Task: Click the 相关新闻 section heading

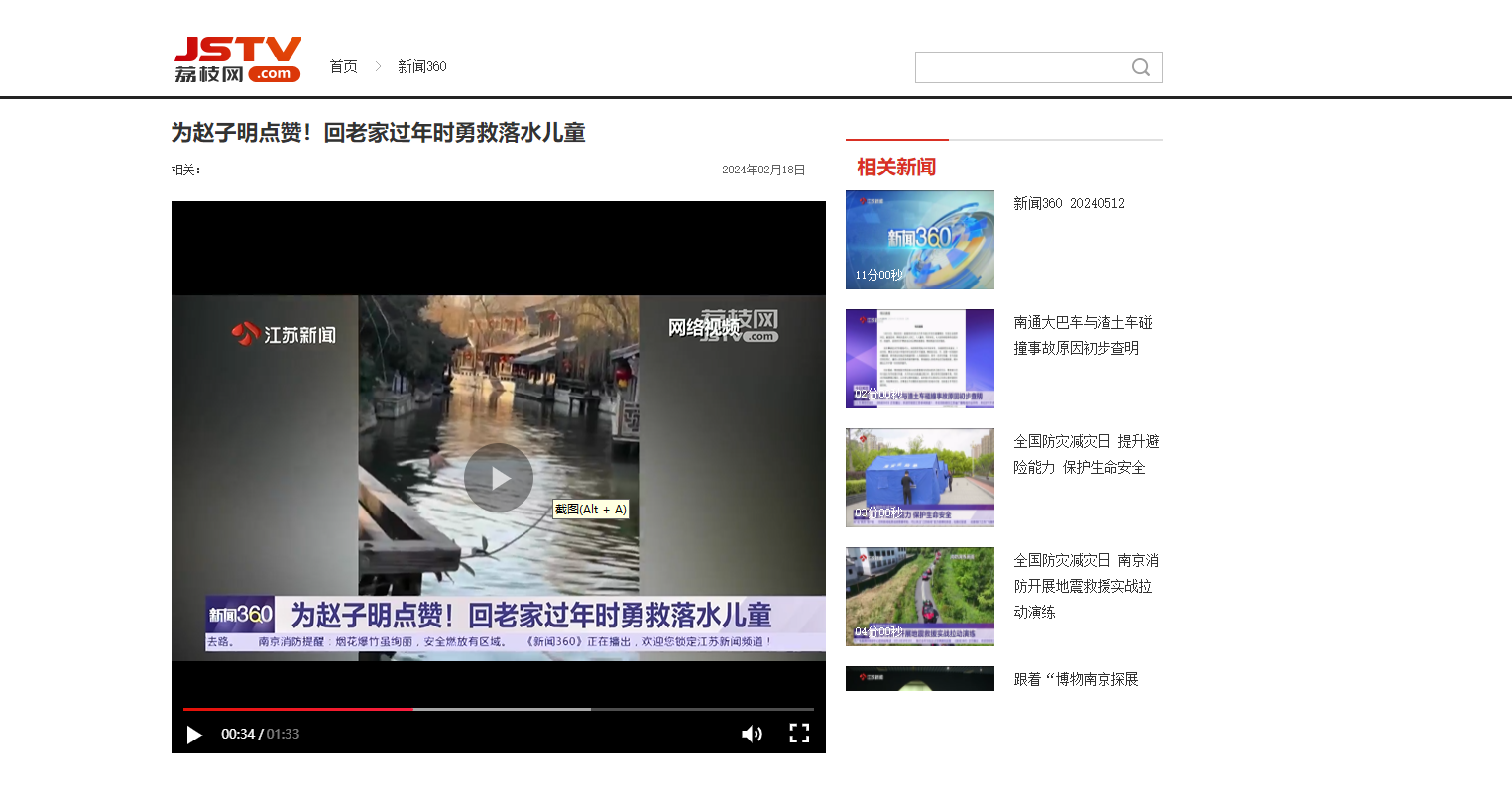Action: point(896,167)
